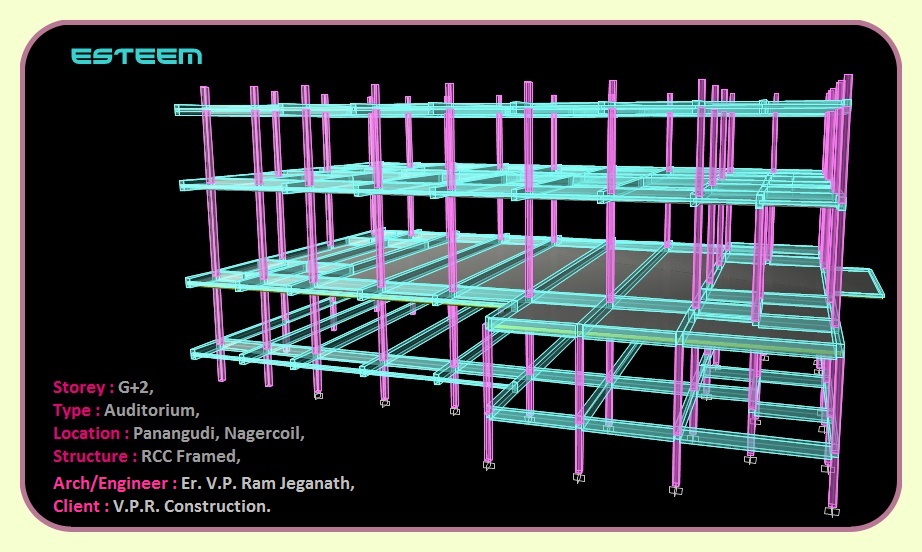Click the 'Arch/Engineer :' label
The width and height of the screenshot is (922, 552).
pos(115,483)
